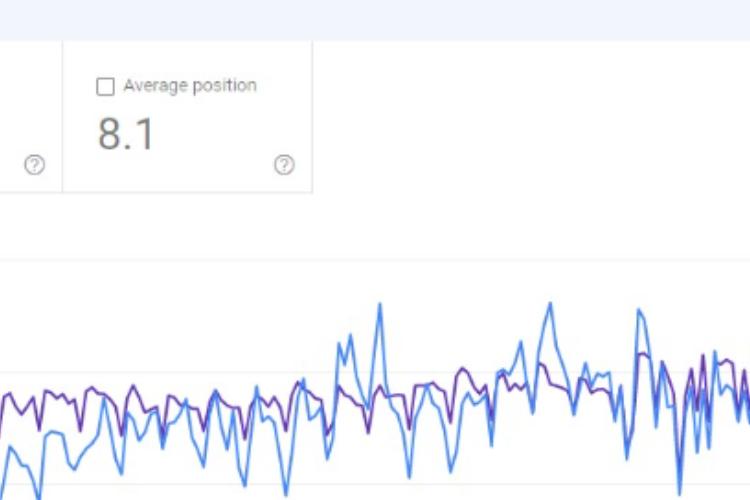Tick the Average position checkbox
The height and width of the screenshot is (500, 750).
pos(105,87)
